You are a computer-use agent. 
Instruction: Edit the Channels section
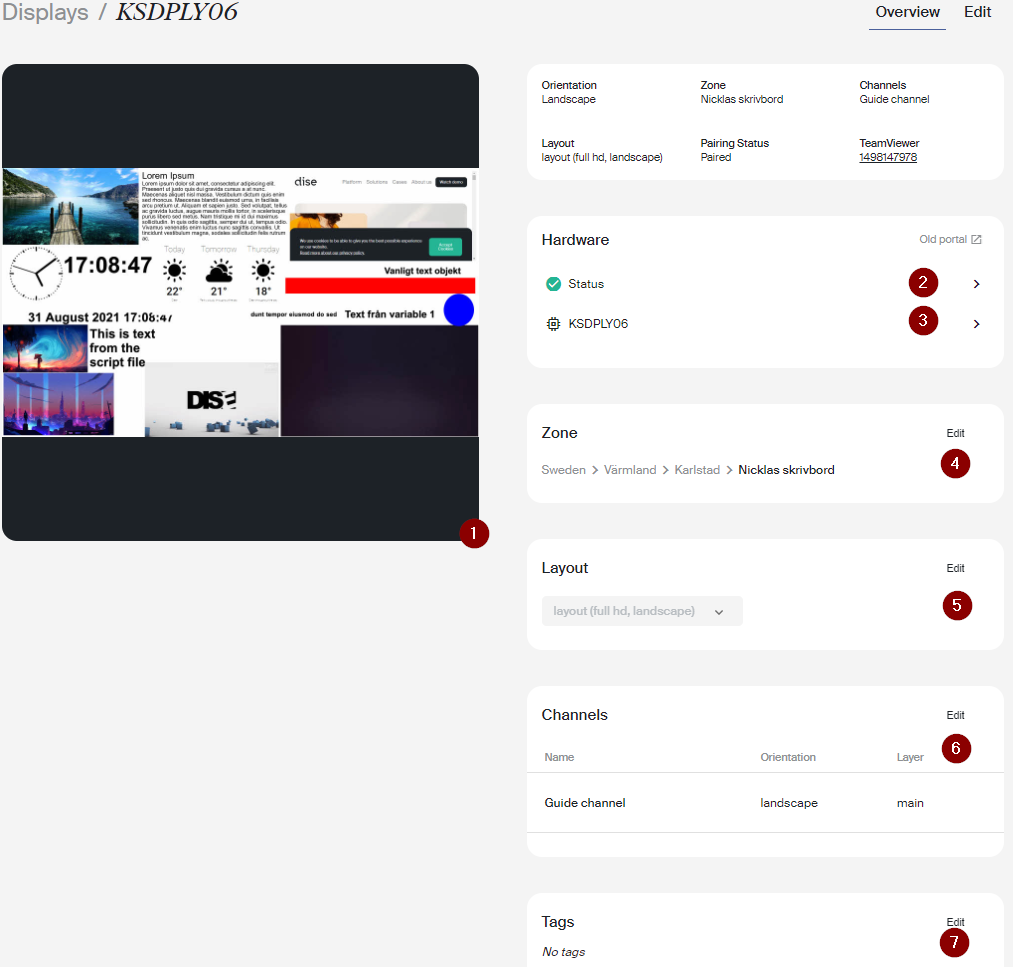[955, 715]
